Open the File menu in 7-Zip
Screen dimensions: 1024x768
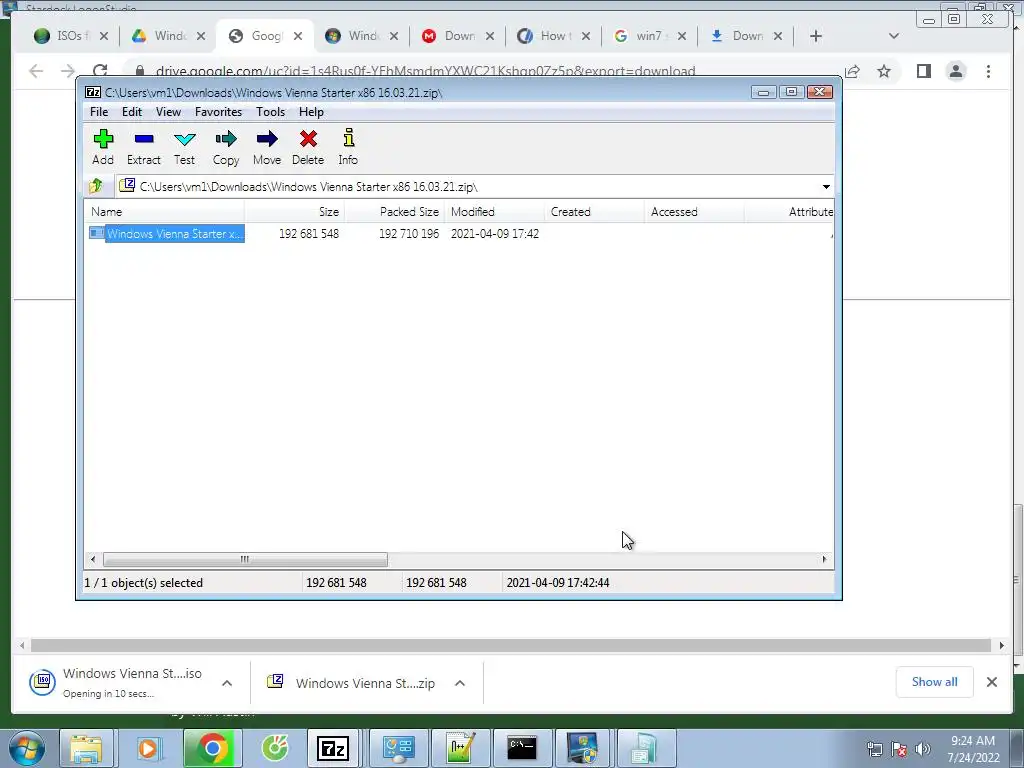[99, 112]
